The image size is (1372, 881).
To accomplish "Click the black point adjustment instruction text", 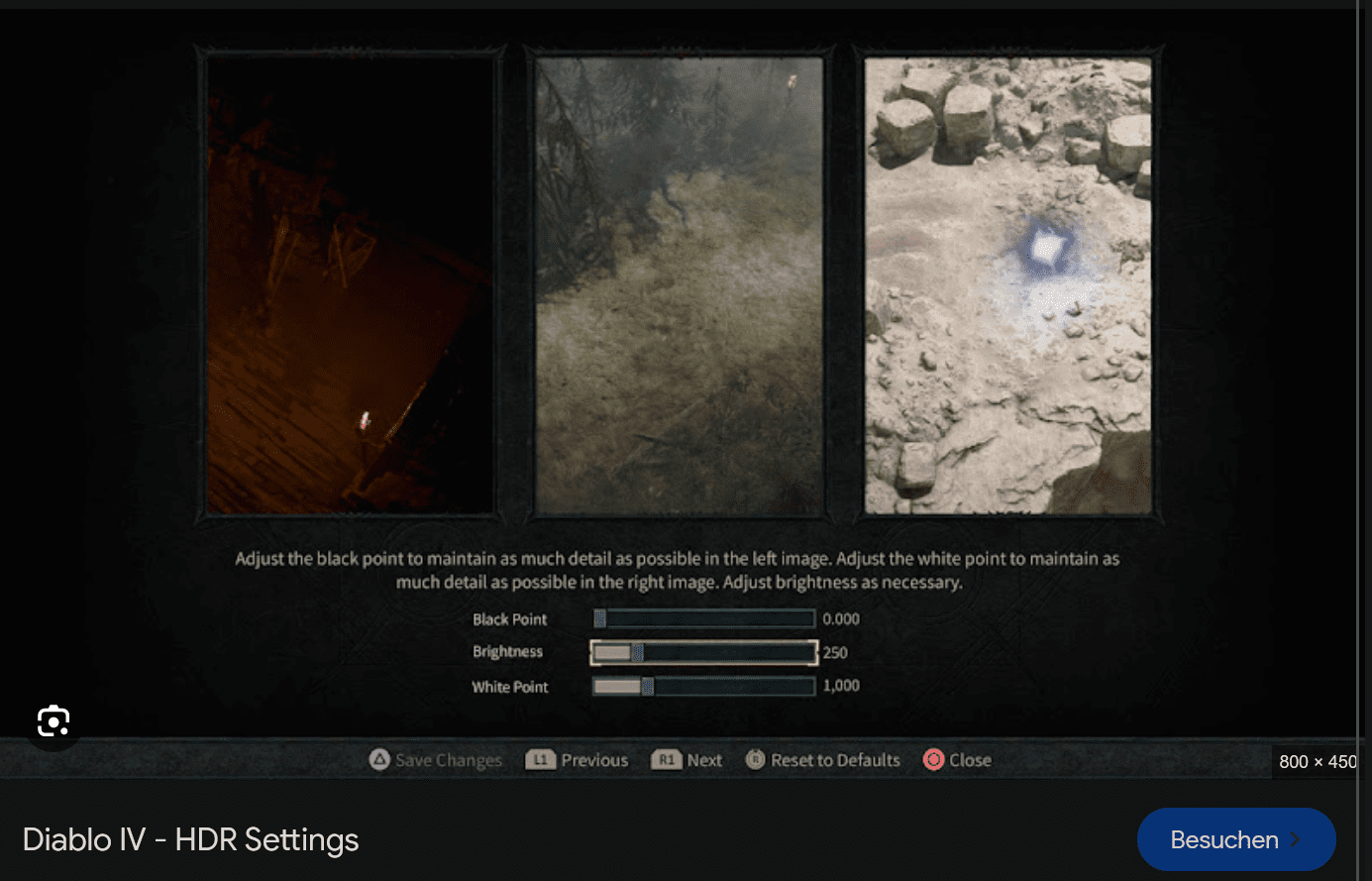I will 678,570.
